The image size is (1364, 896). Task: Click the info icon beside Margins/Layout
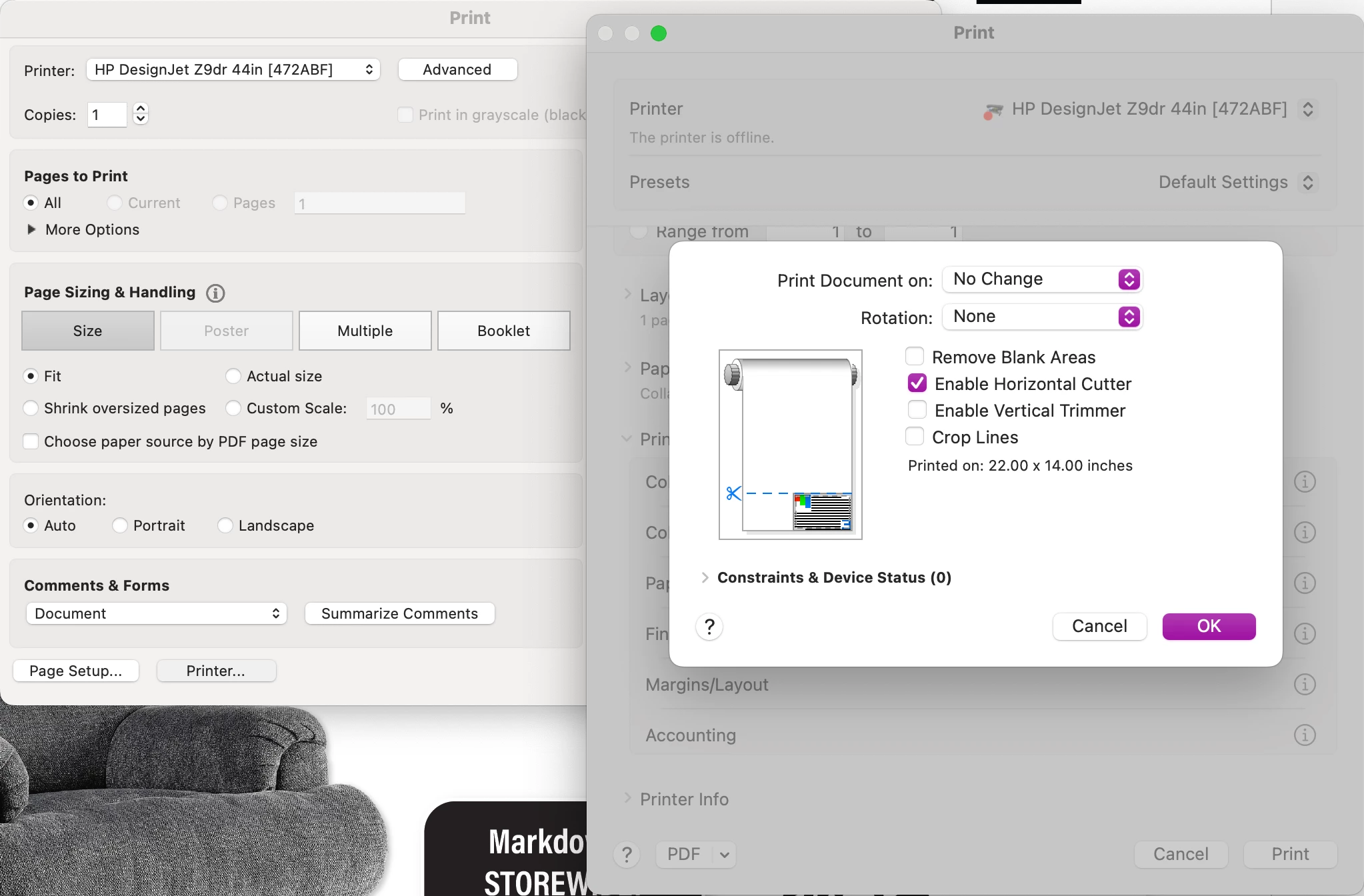click(x=1304, y=685)
